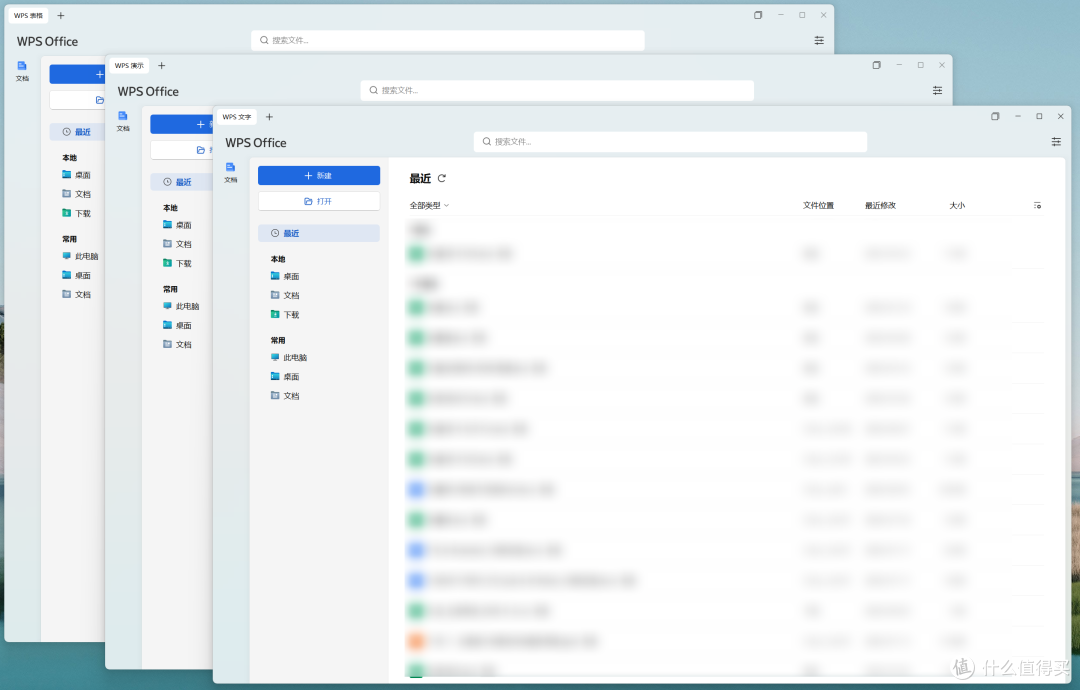This screenshot has height=690, width=1080.
Task: Sort by 最近修改 column header
Action: [x=880, y=205]
